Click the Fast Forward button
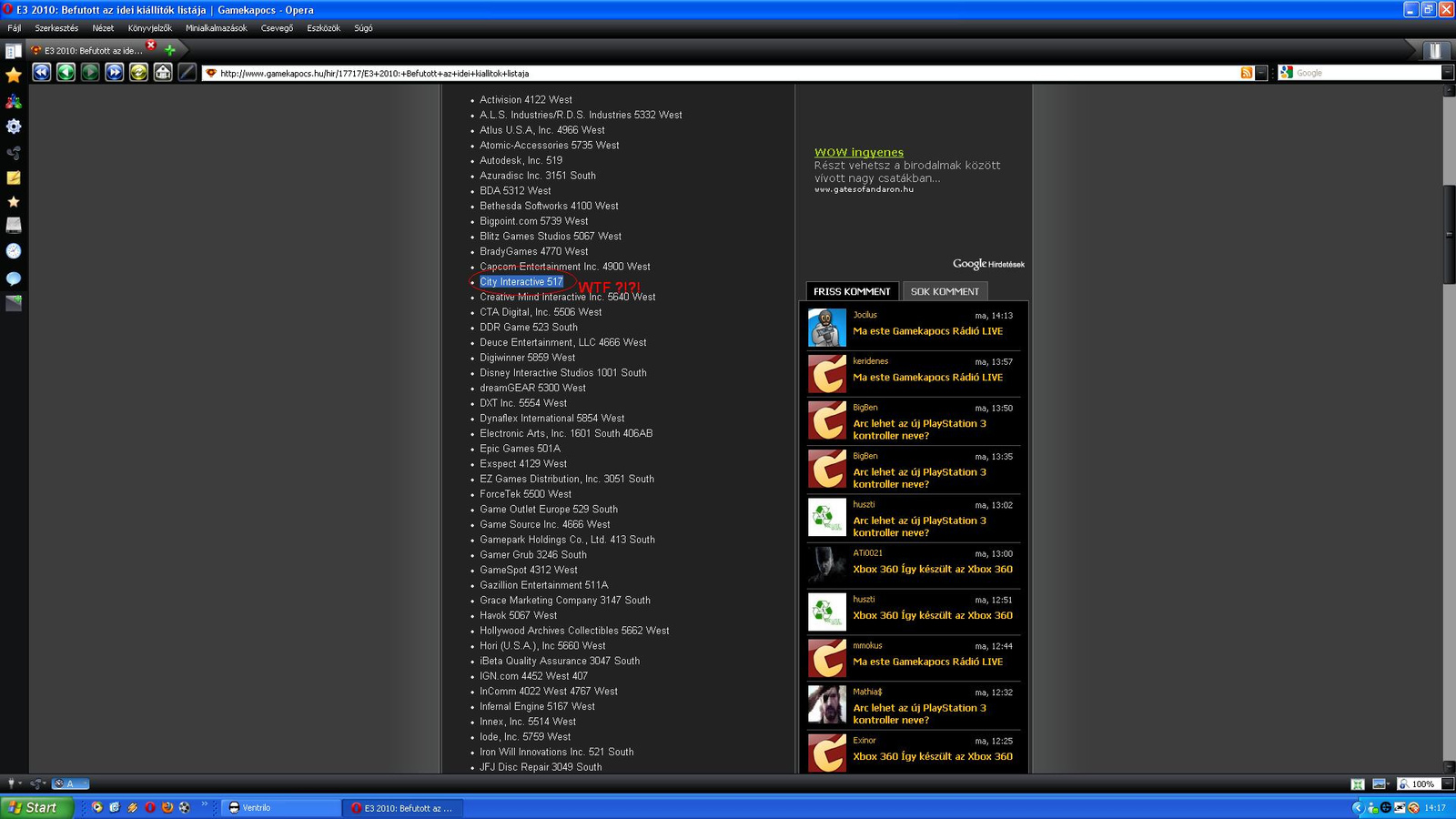Screen dimensions: 1456x819 [115, 72]
